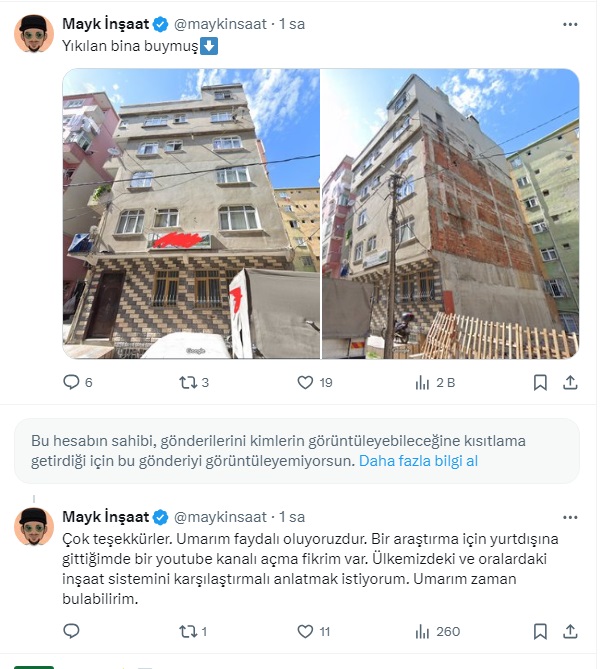View analytics of the 2 B views tweet

point(435,383)
